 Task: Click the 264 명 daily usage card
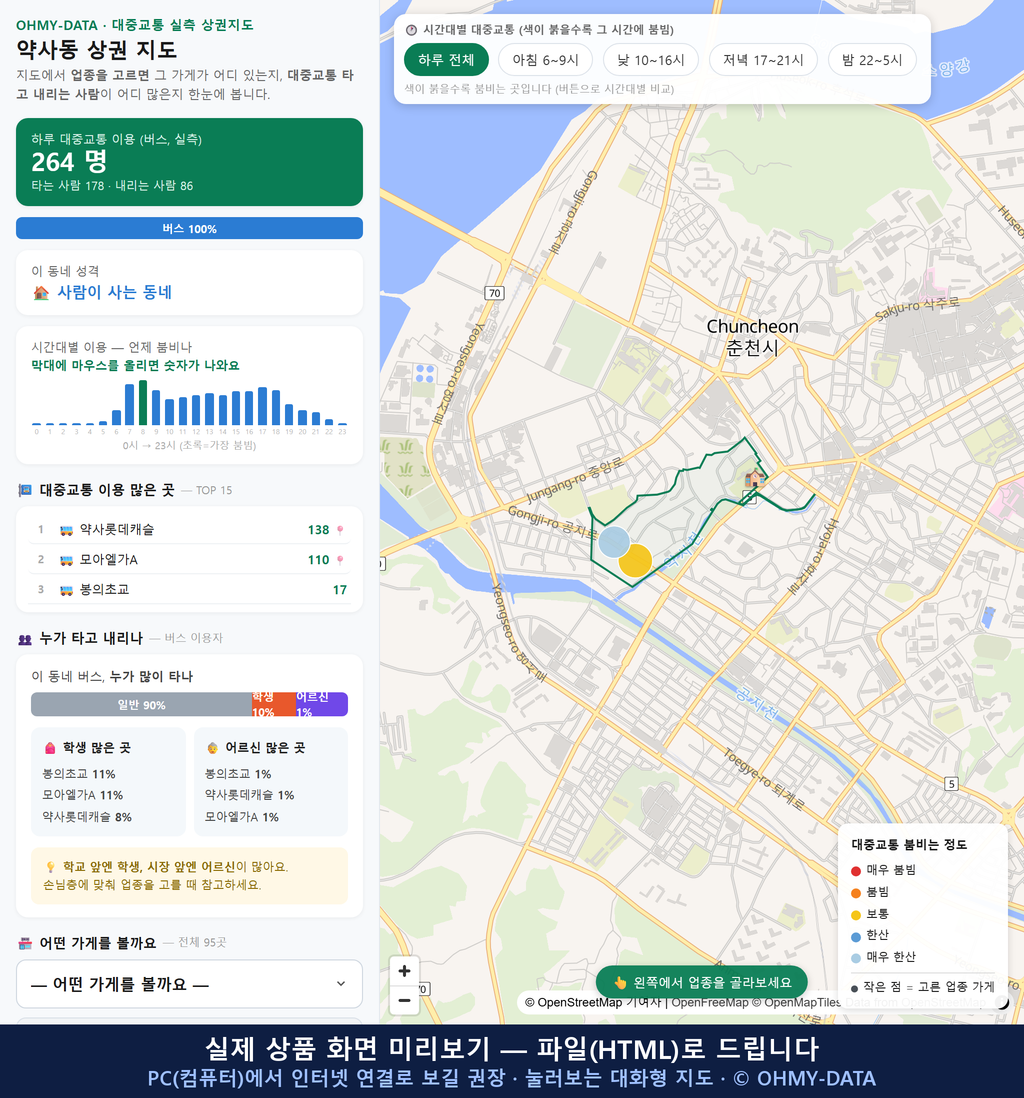pyautogui.click(x=189, y=162)
